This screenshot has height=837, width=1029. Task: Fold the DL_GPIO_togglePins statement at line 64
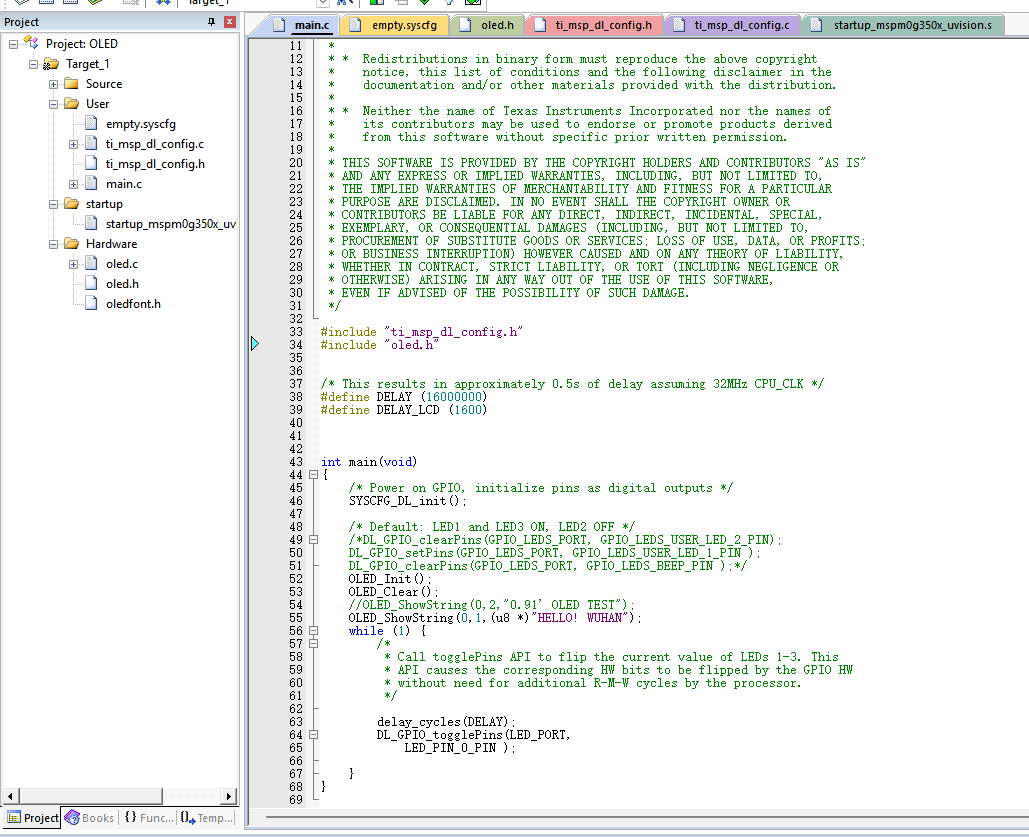(x=314, y=735)
